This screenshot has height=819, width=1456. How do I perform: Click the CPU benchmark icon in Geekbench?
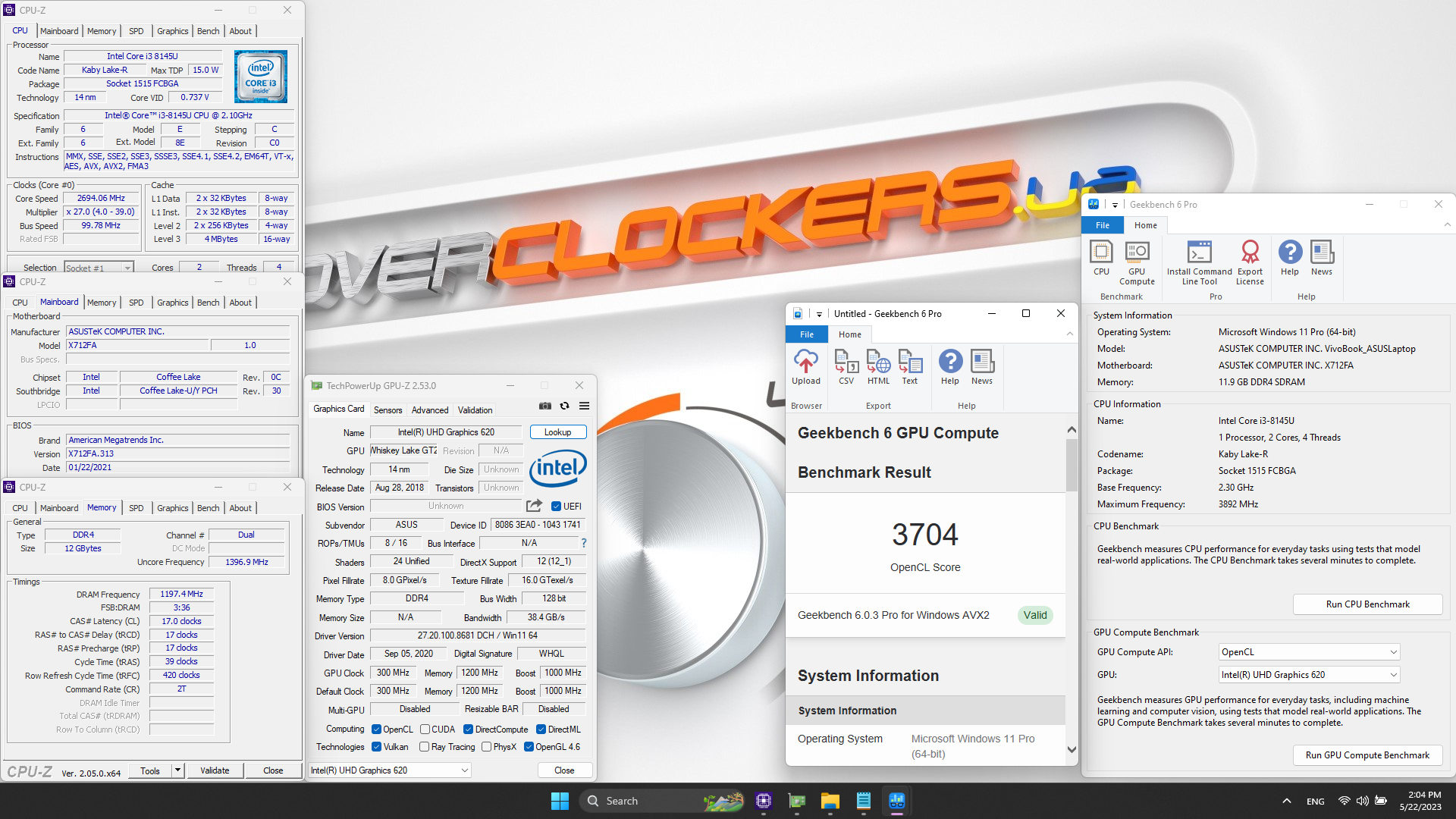click(x=1101, y=258)
